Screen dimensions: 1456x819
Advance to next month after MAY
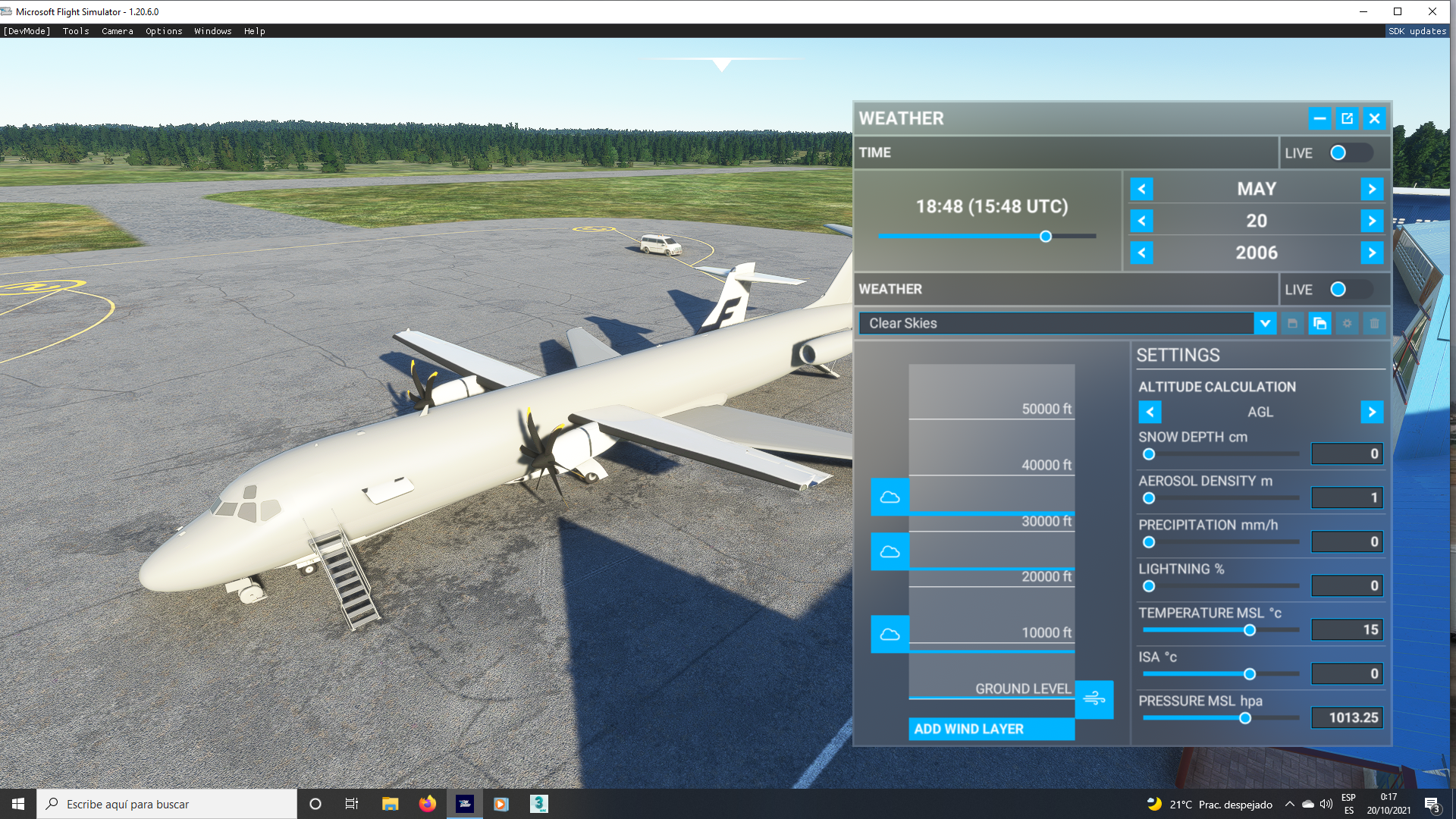[1371, 189]
